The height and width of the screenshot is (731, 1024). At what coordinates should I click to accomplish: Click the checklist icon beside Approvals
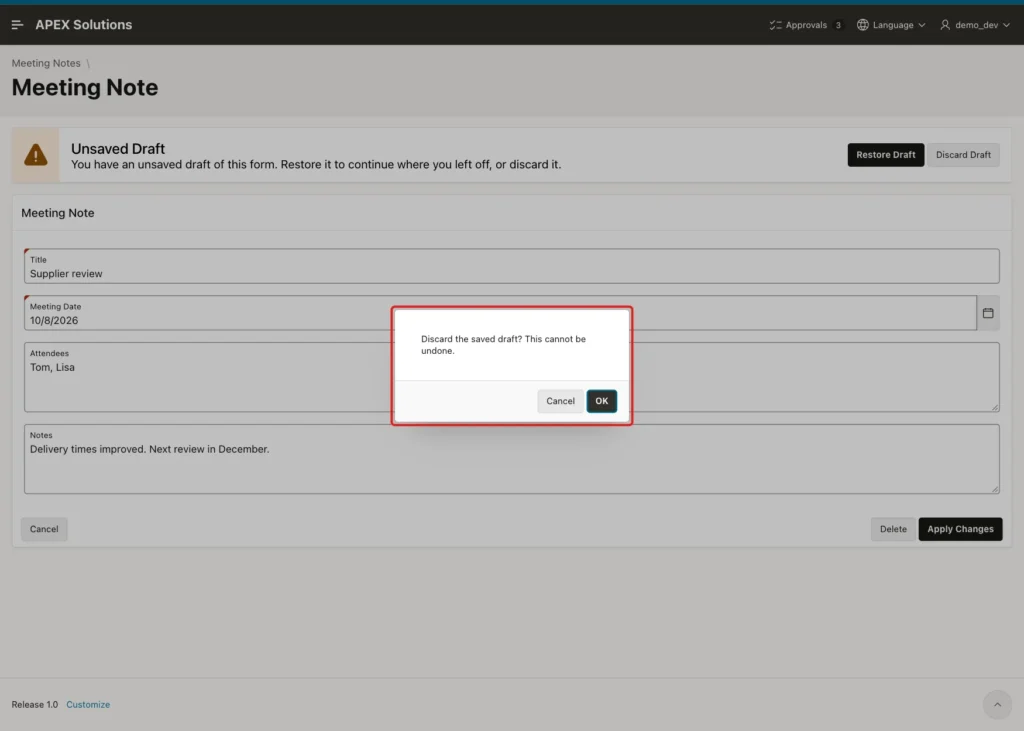click(x=775, y=25)
